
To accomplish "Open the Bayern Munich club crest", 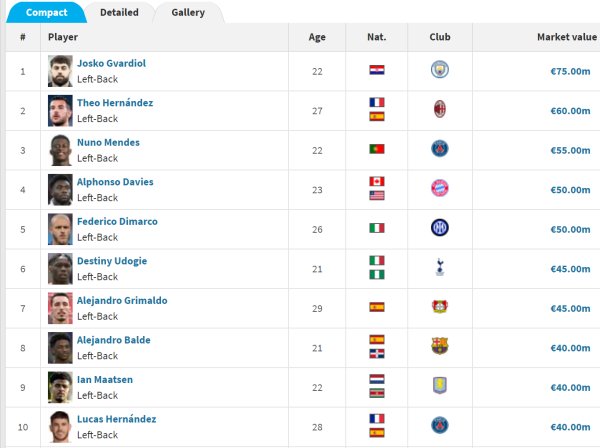I will click(440, 188).
